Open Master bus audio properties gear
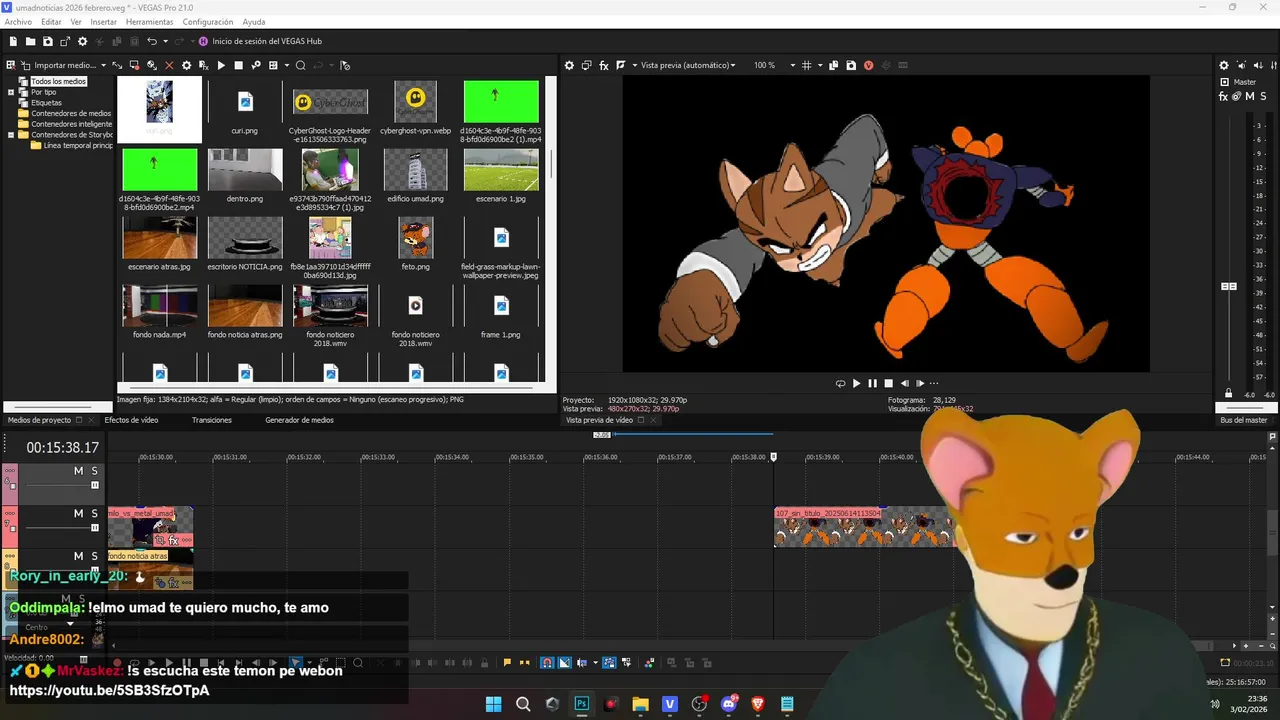This screenshot has width=1280, height=720. pyautogui.click(x=1224, y=65)
